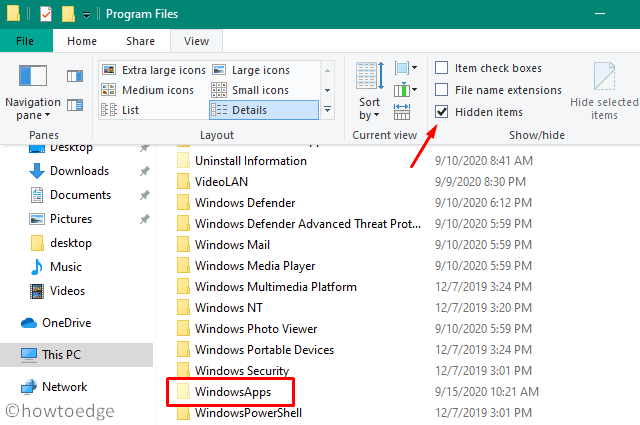
Task: Click the Music icon in sidebar
Action: pos(37,267)
